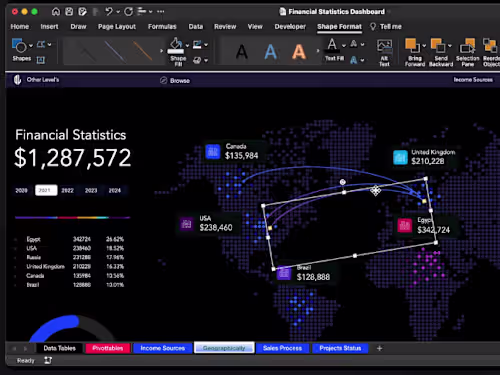This screenshot has width=500, height=375.
Task: Click the rotation handle of the selected shape
Action: [342, 182]
